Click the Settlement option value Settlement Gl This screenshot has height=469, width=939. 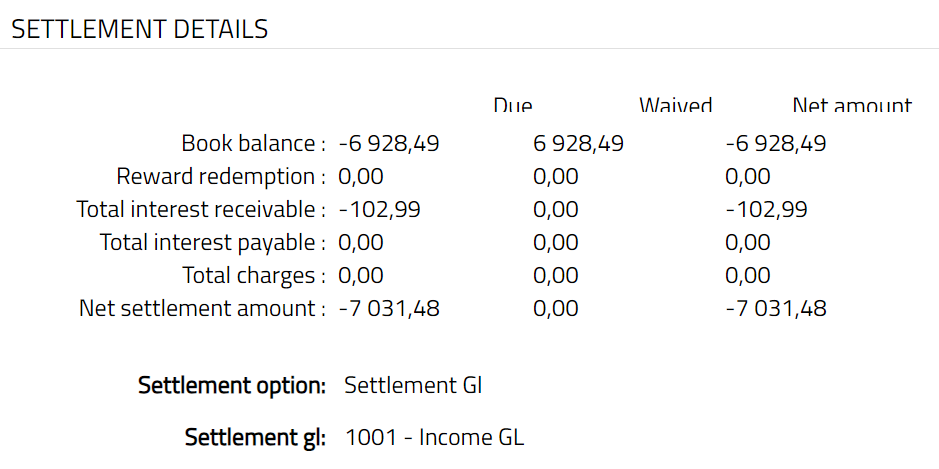(x=413, y=385)
